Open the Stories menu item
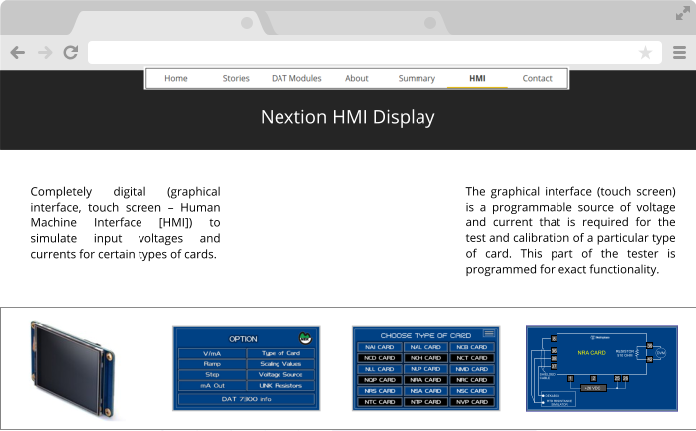This screenshot has height=431, width=696. tap(236, 78)
